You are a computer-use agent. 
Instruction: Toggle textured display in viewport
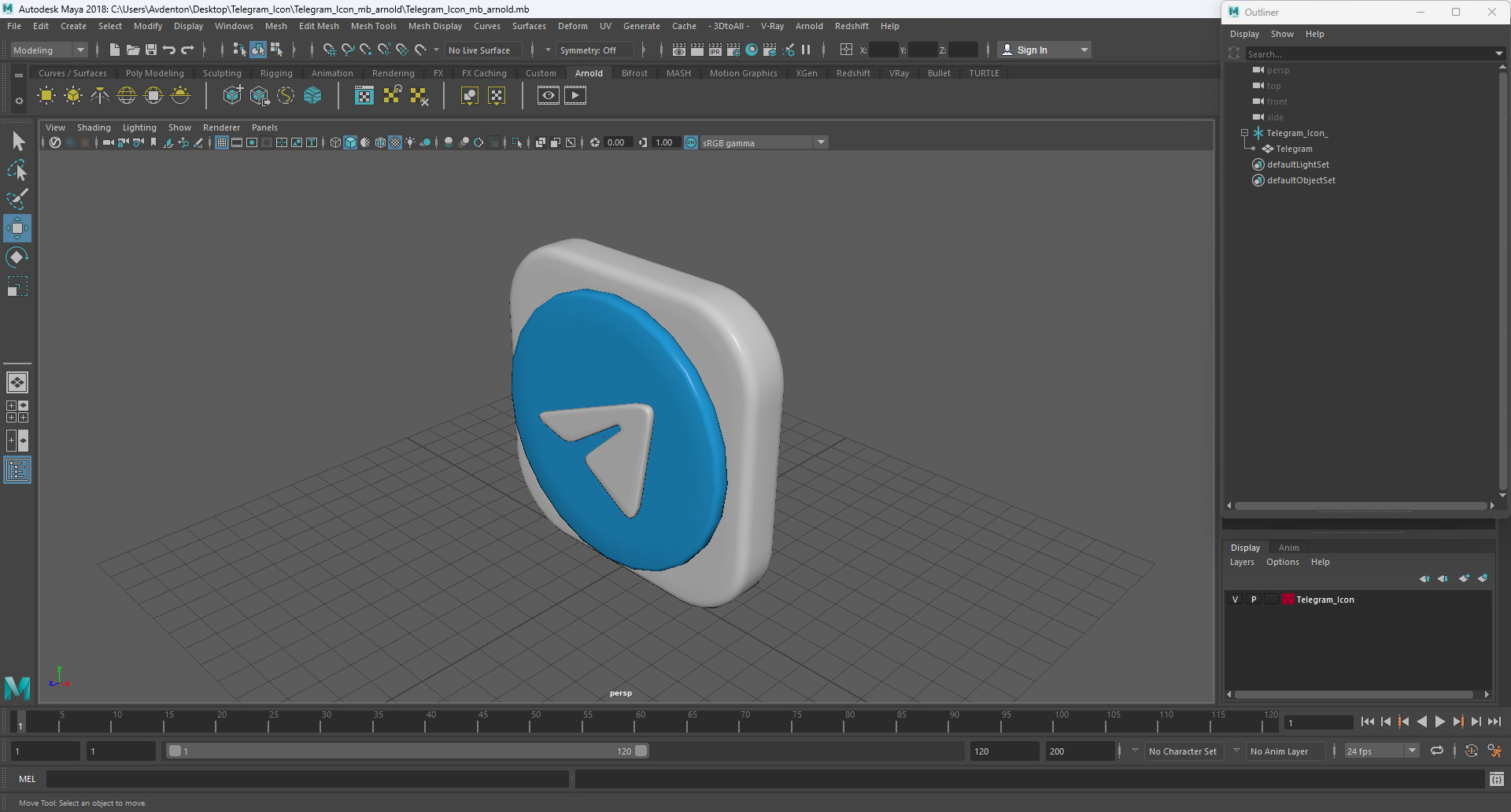(x=395, y=142)
